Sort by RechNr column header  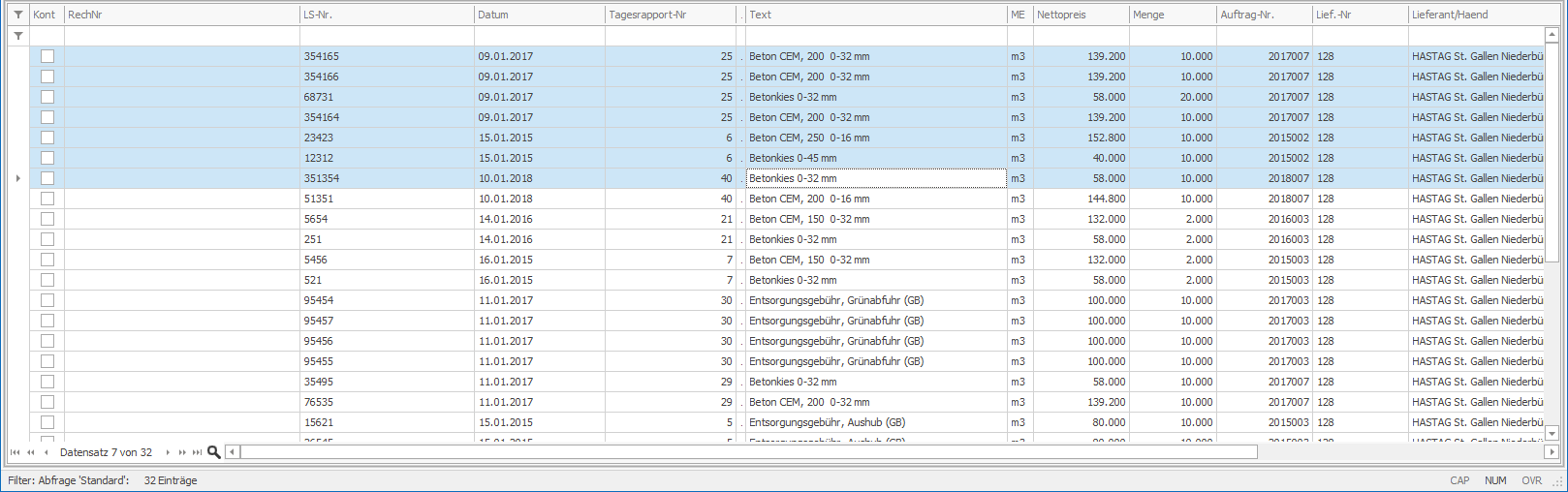coord(182,15)
